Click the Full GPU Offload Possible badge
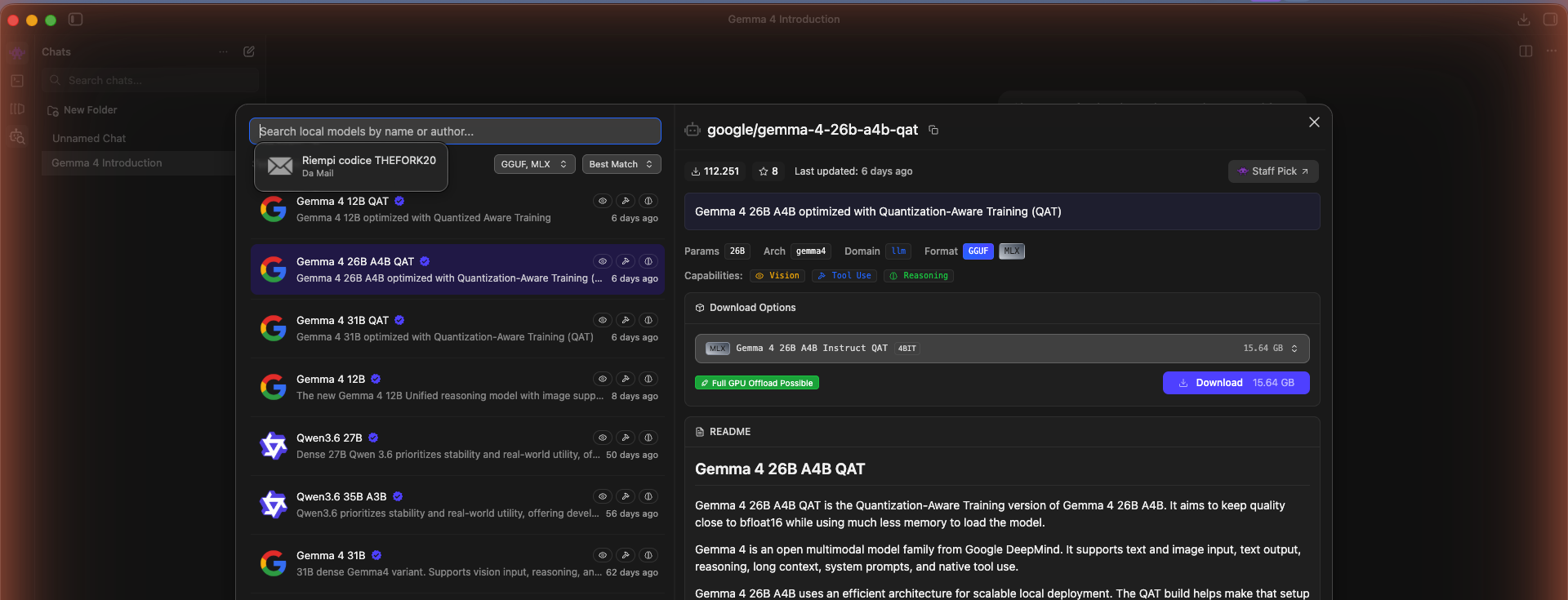 (757, 383)
